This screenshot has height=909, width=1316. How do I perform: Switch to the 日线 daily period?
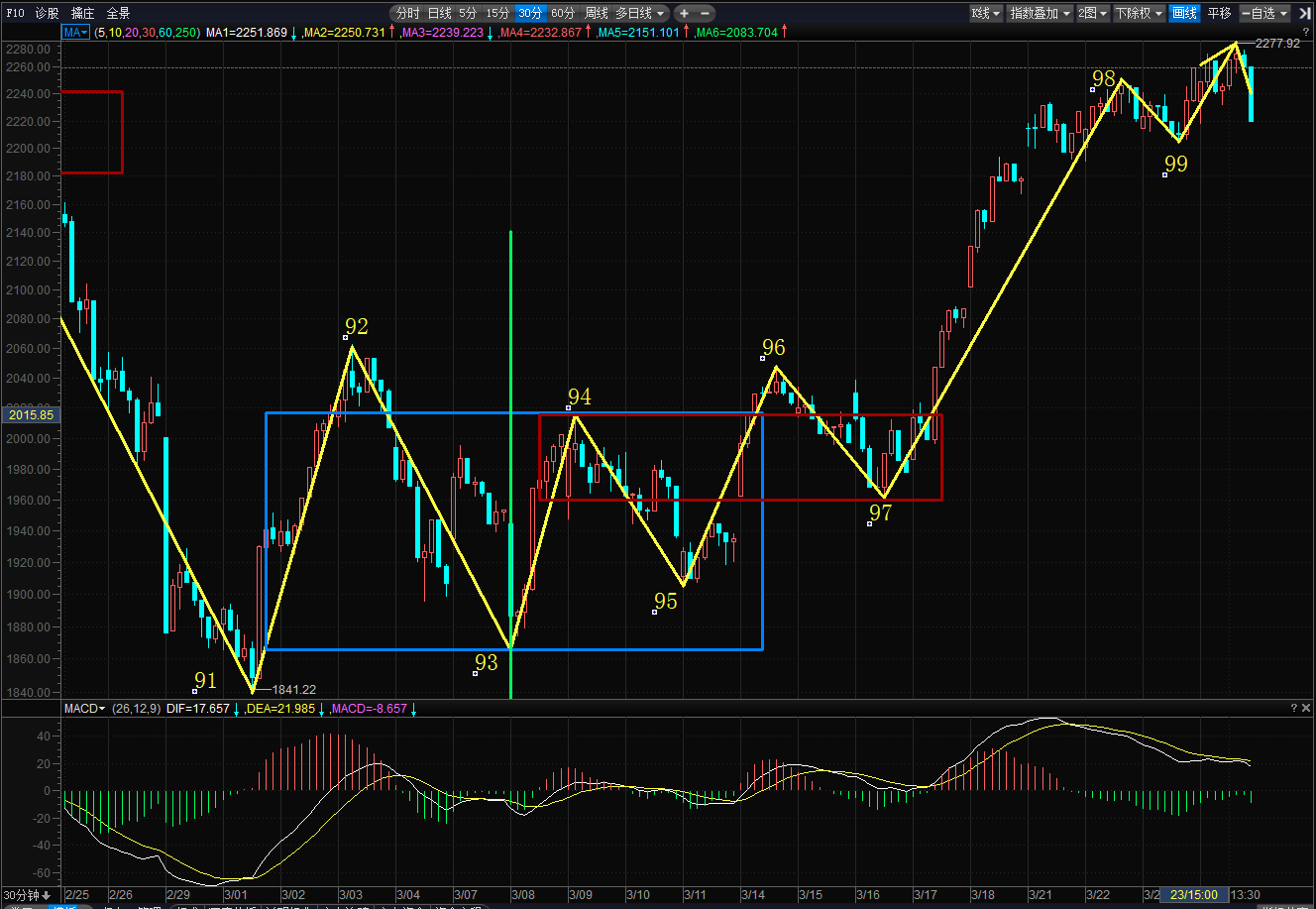coord(439,13)
